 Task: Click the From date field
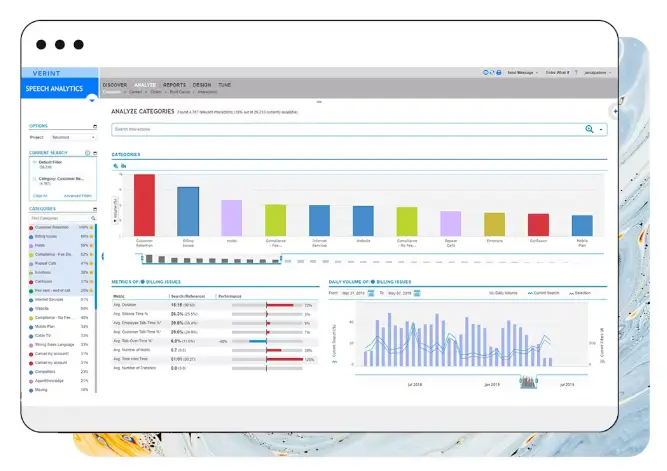(x=353, y=293)
